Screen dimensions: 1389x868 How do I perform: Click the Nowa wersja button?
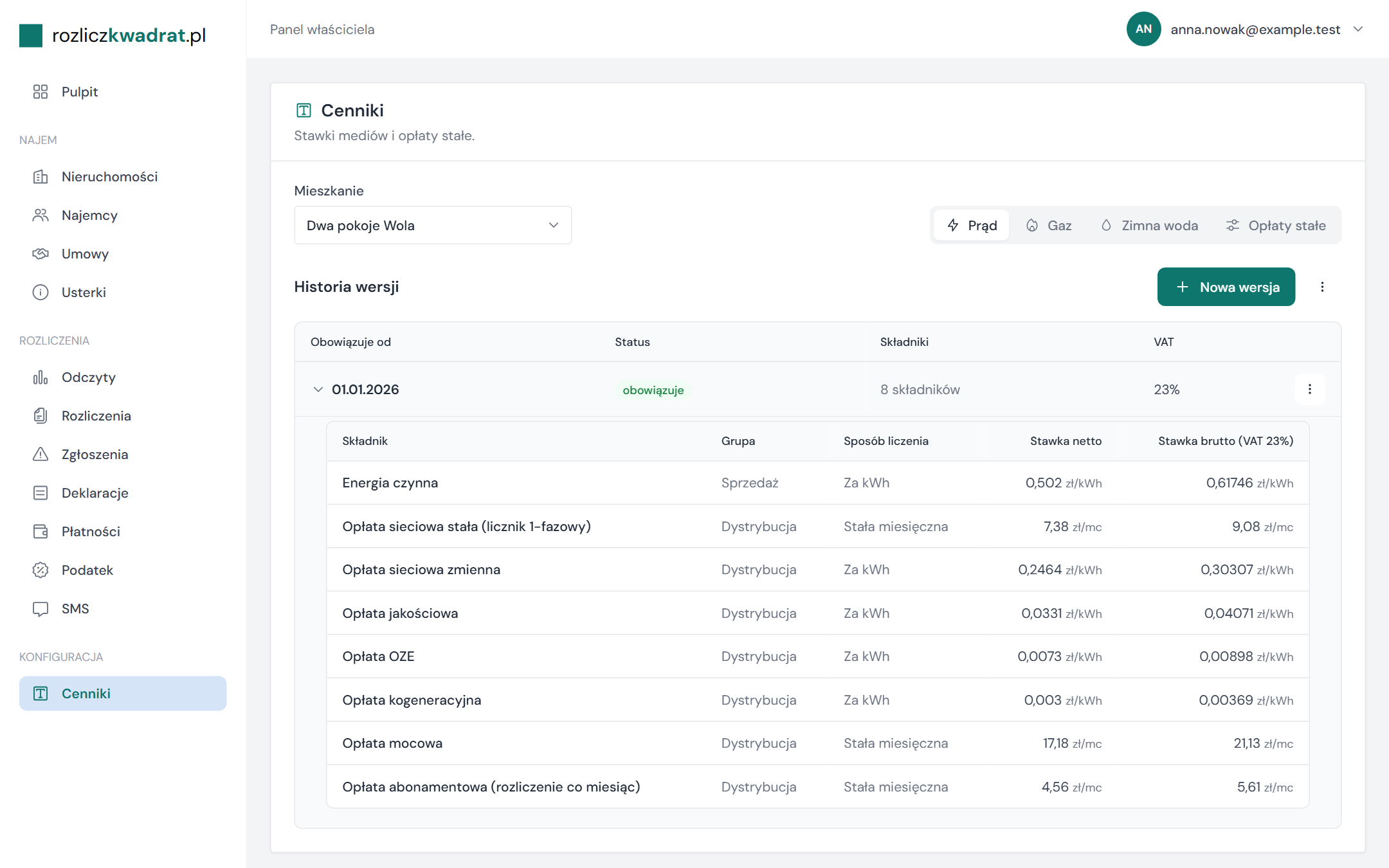1226,287
